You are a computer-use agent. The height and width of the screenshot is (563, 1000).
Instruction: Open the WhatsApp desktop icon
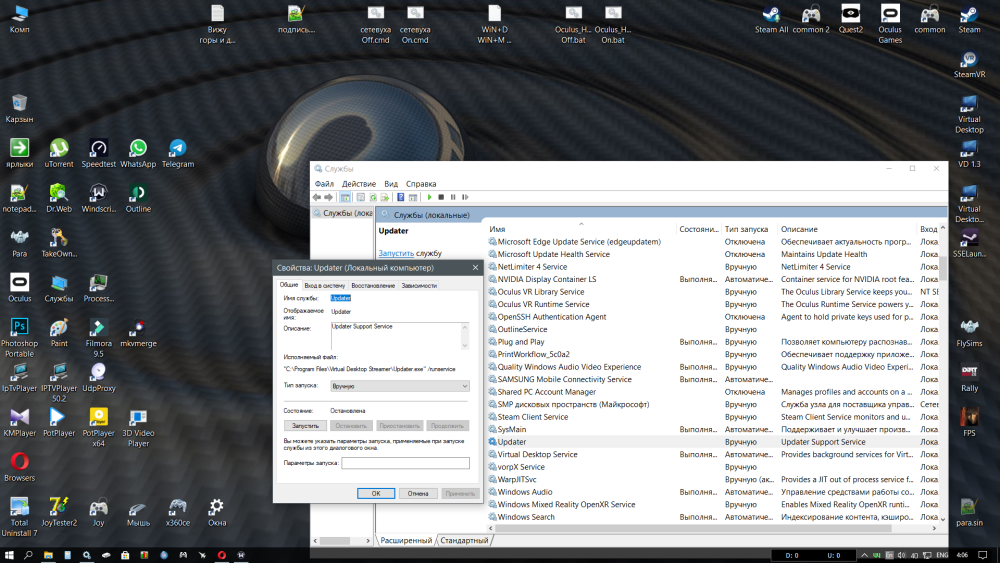point(138,149)
